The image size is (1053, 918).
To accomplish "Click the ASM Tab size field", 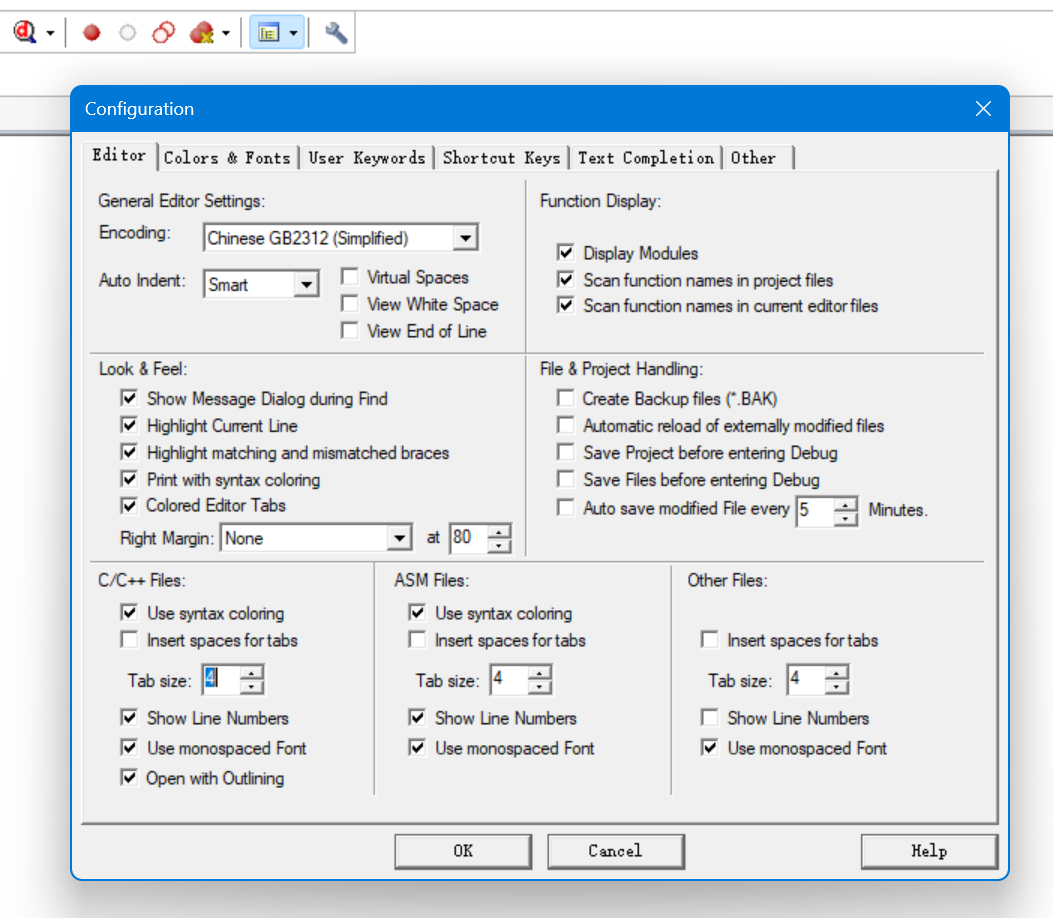I will click(x=508, y=680).
